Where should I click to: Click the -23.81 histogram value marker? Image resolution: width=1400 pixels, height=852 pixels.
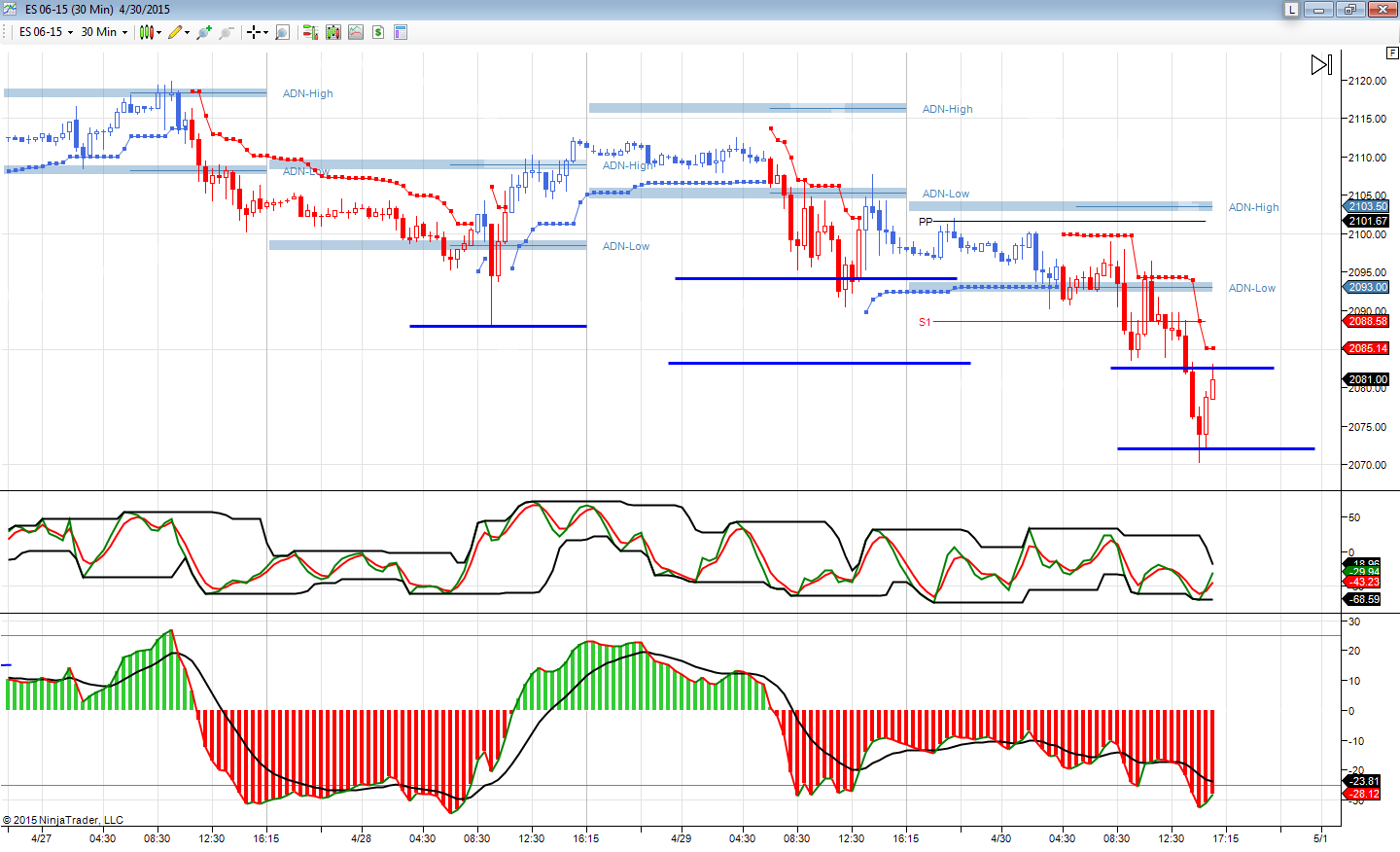[1363, 781]
